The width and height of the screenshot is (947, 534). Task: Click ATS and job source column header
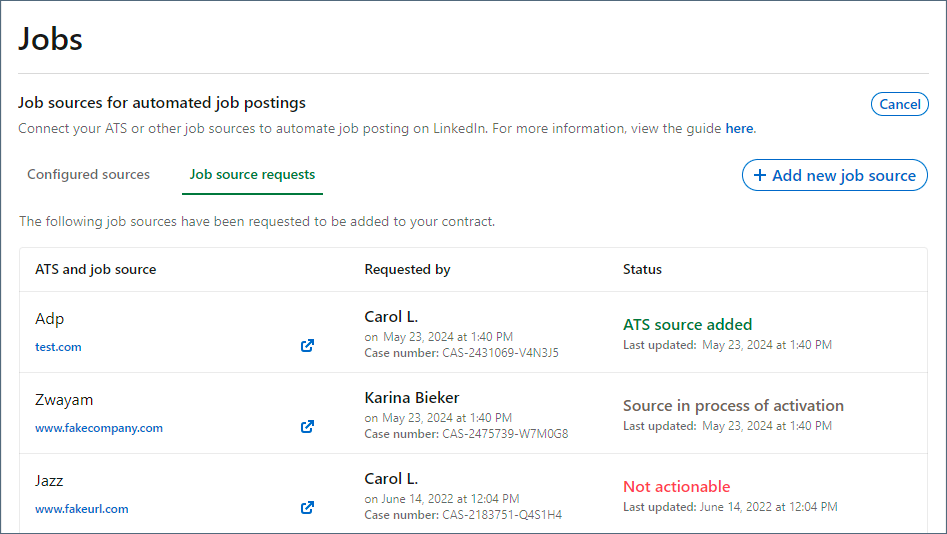[x=95, y=269]
